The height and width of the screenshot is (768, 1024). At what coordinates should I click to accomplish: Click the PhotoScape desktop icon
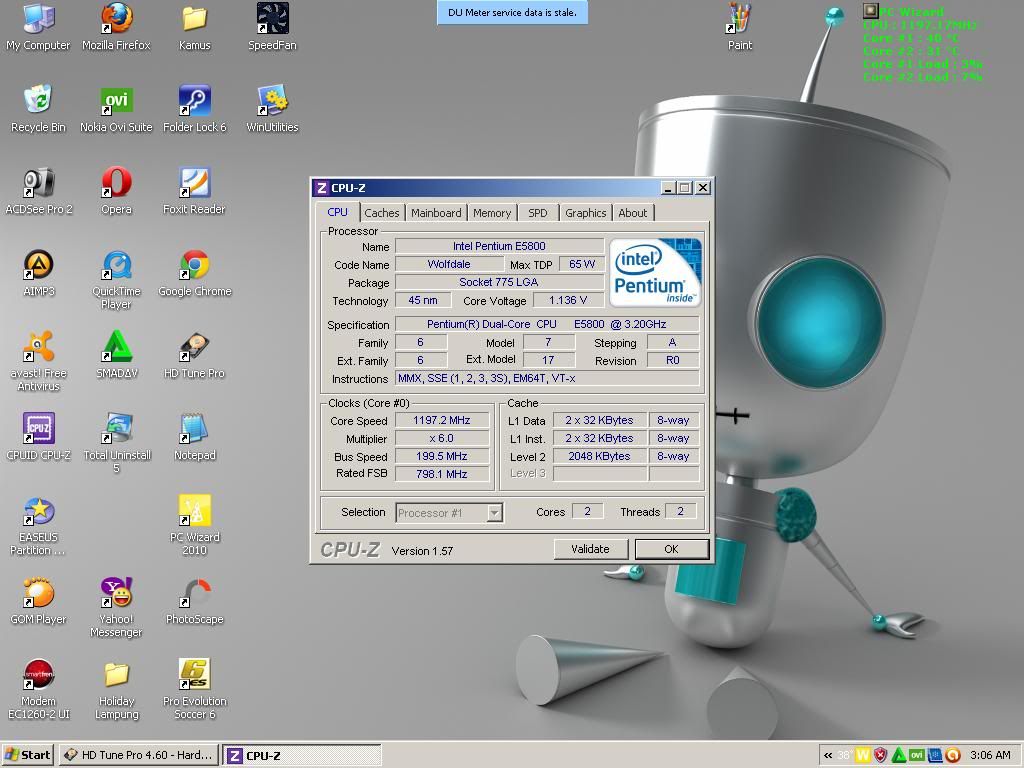click(x=195, y=601)
